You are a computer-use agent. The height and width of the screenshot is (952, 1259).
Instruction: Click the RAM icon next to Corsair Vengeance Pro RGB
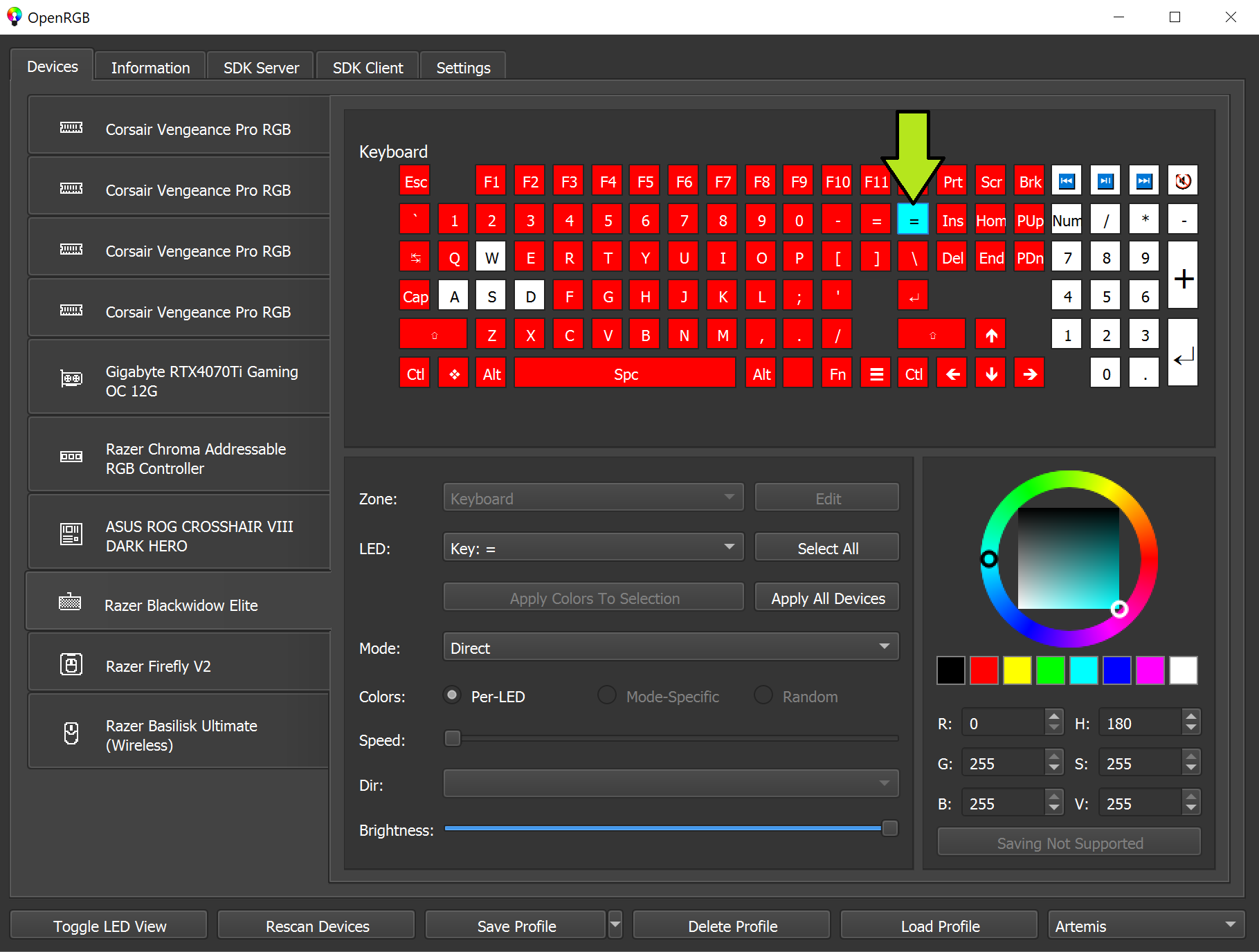pos(71,127)
